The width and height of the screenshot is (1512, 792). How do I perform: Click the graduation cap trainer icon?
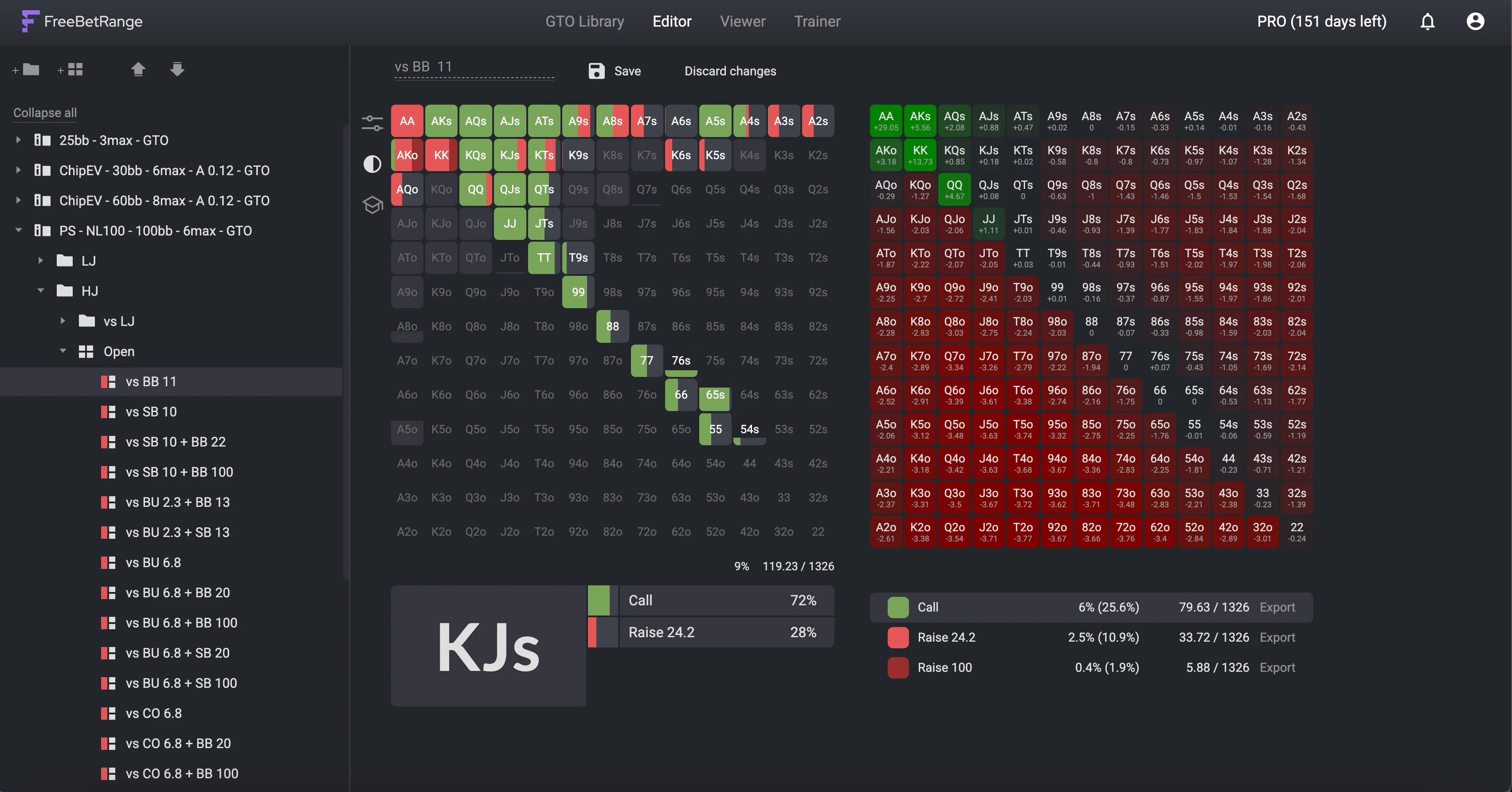point(372,205)
